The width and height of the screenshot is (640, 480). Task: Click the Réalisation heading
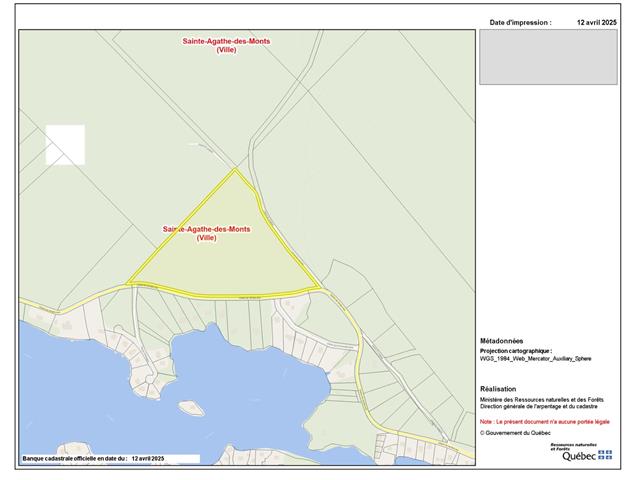[x=498, y=388]
